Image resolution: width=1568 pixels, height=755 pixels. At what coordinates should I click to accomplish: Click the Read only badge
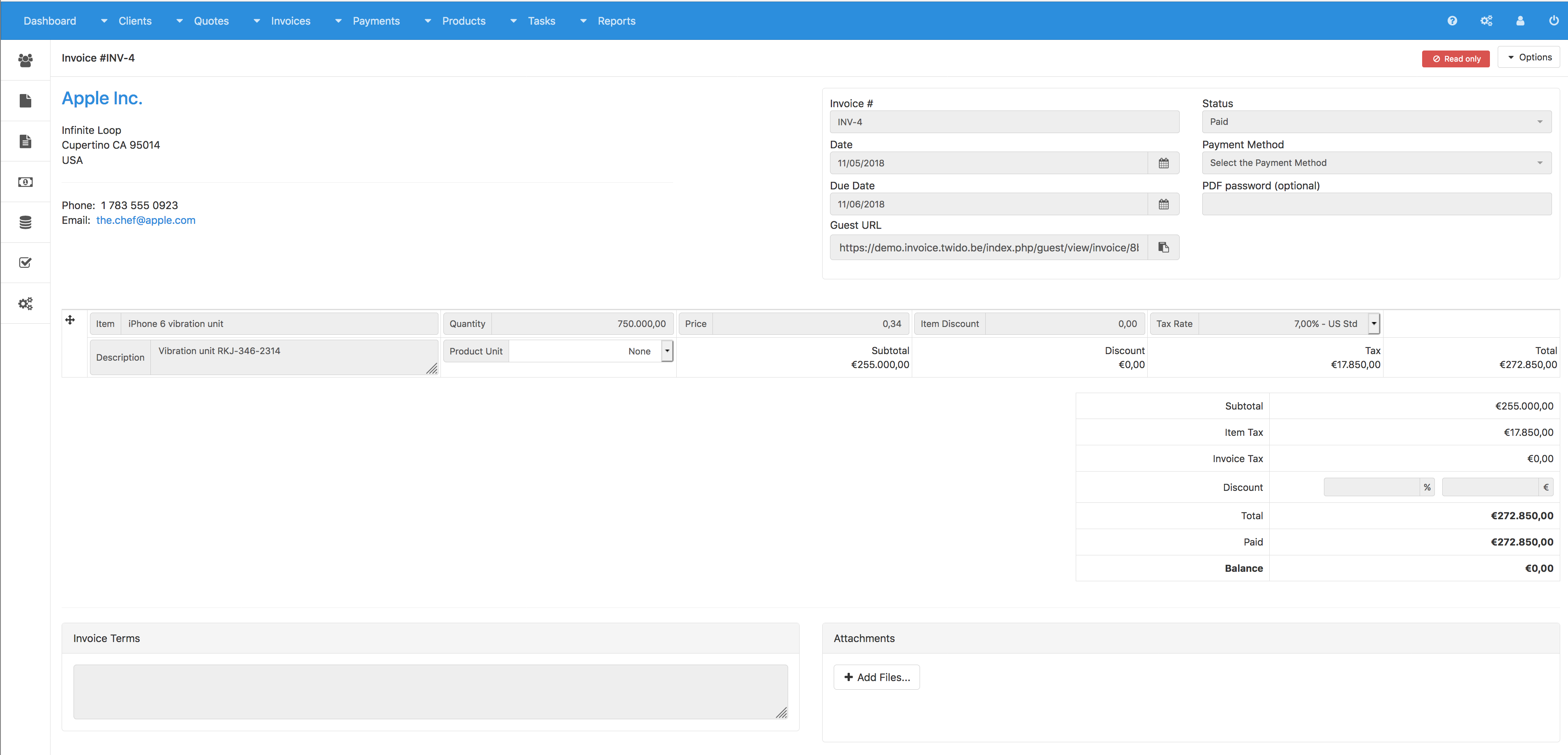(x=1455, y=59)
